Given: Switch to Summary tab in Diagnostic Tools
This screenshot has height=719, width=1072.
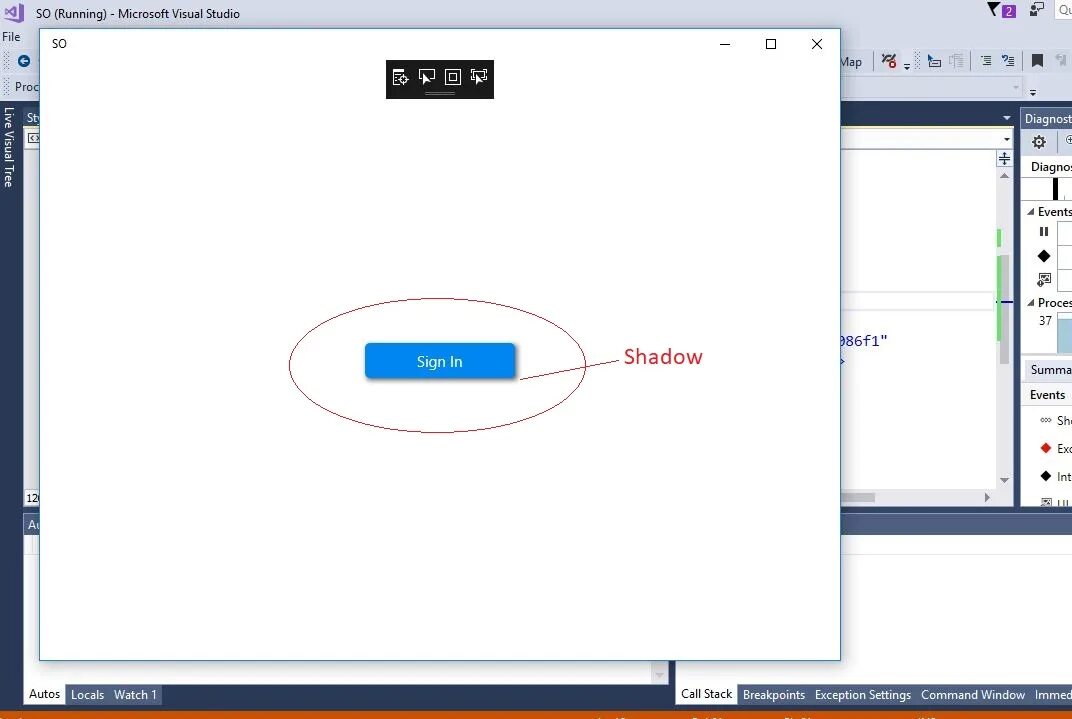Looking at the screenshot, I should click(1050, 370).
